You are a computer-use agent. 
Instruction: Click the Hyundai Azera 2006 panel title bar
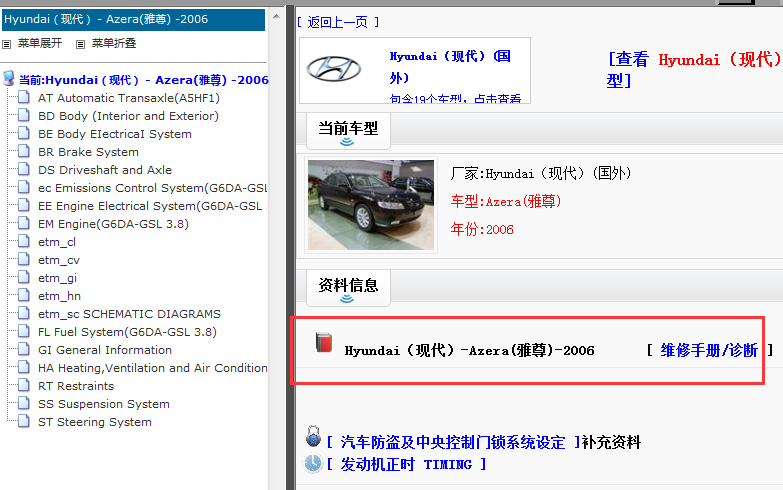133,19
